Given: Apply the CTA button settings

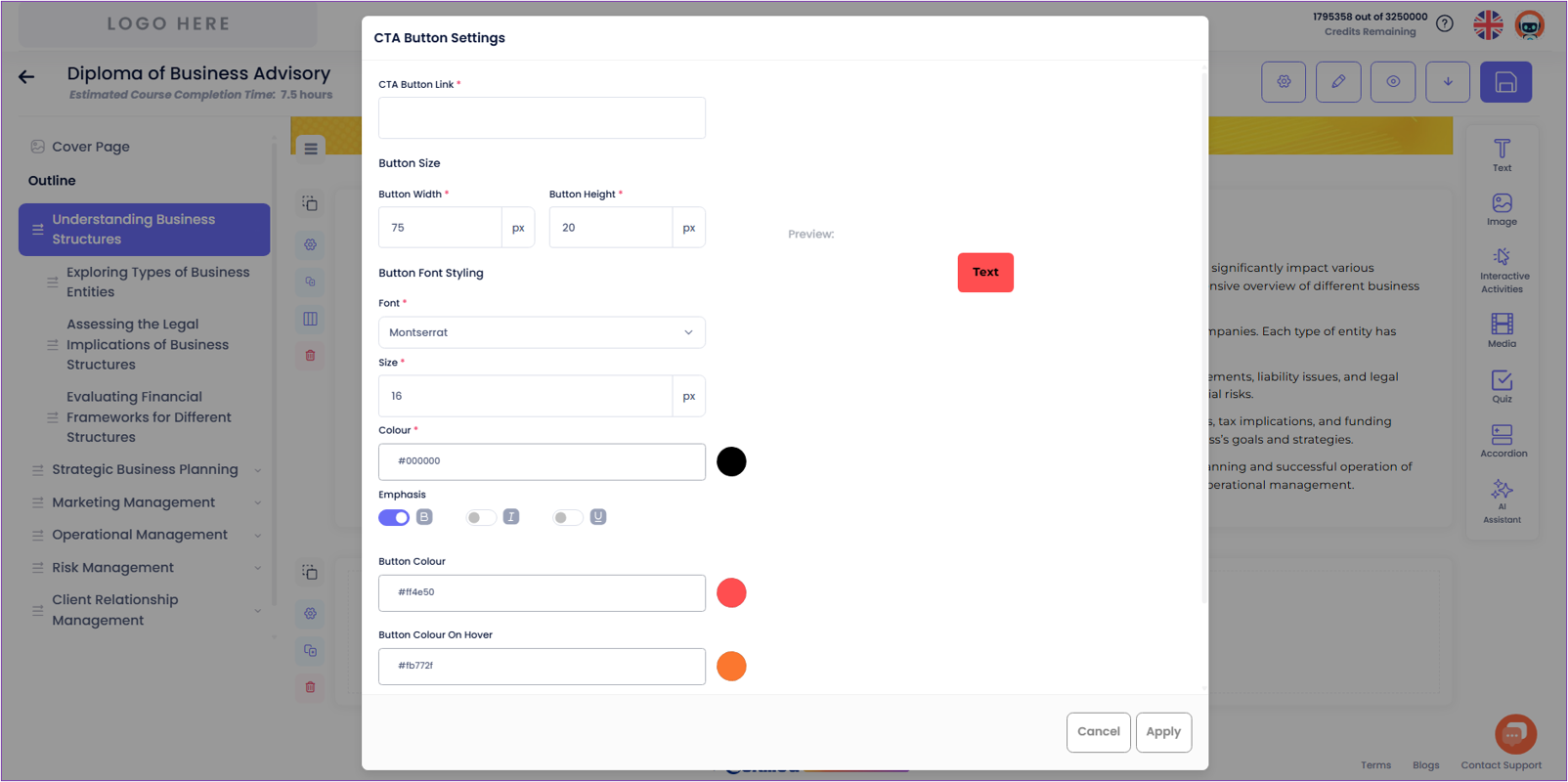Looking at the screenshot, I should click(1162, 732).
